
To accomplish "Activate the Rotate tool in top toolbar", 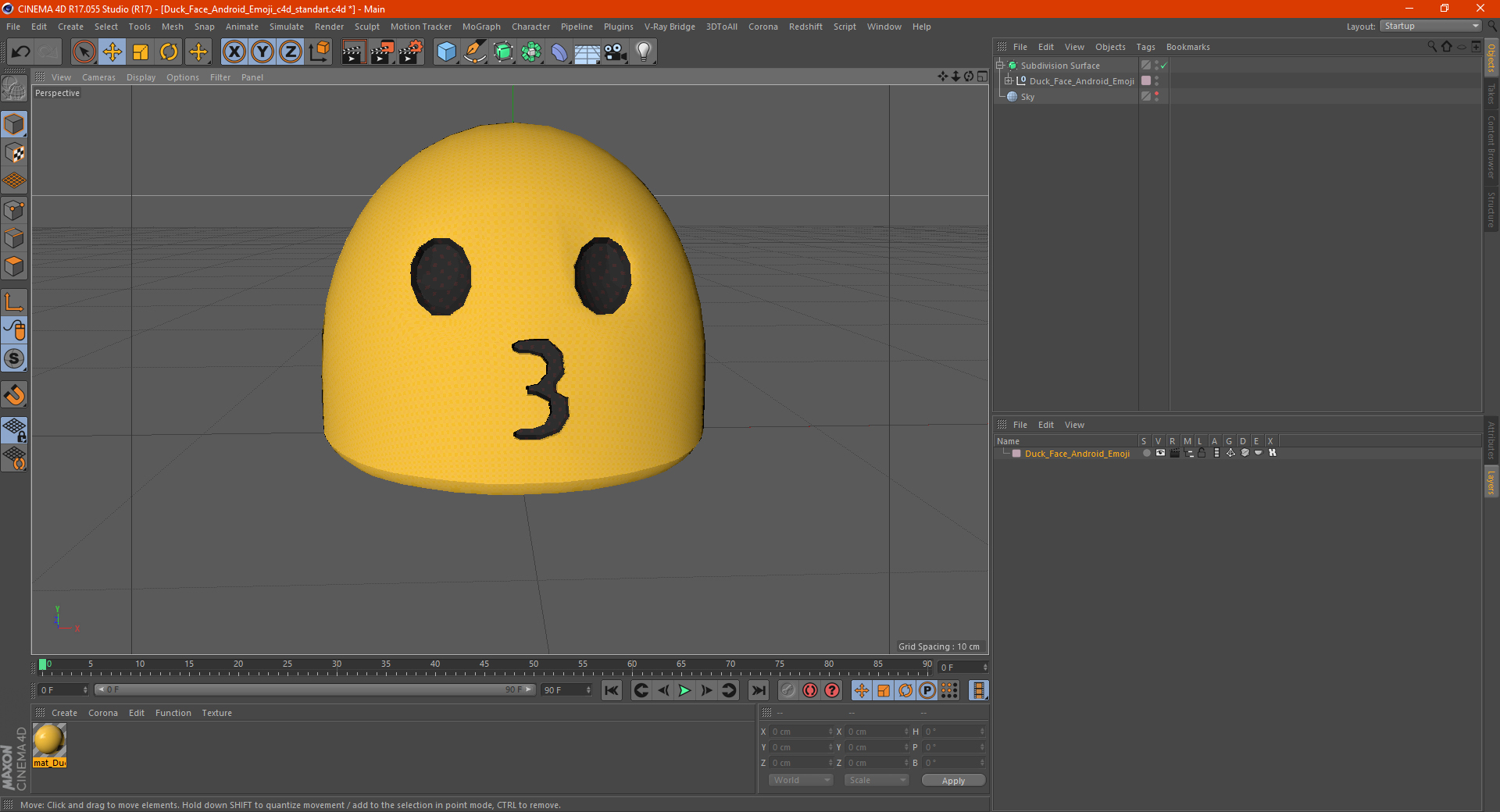I will 169,52.
